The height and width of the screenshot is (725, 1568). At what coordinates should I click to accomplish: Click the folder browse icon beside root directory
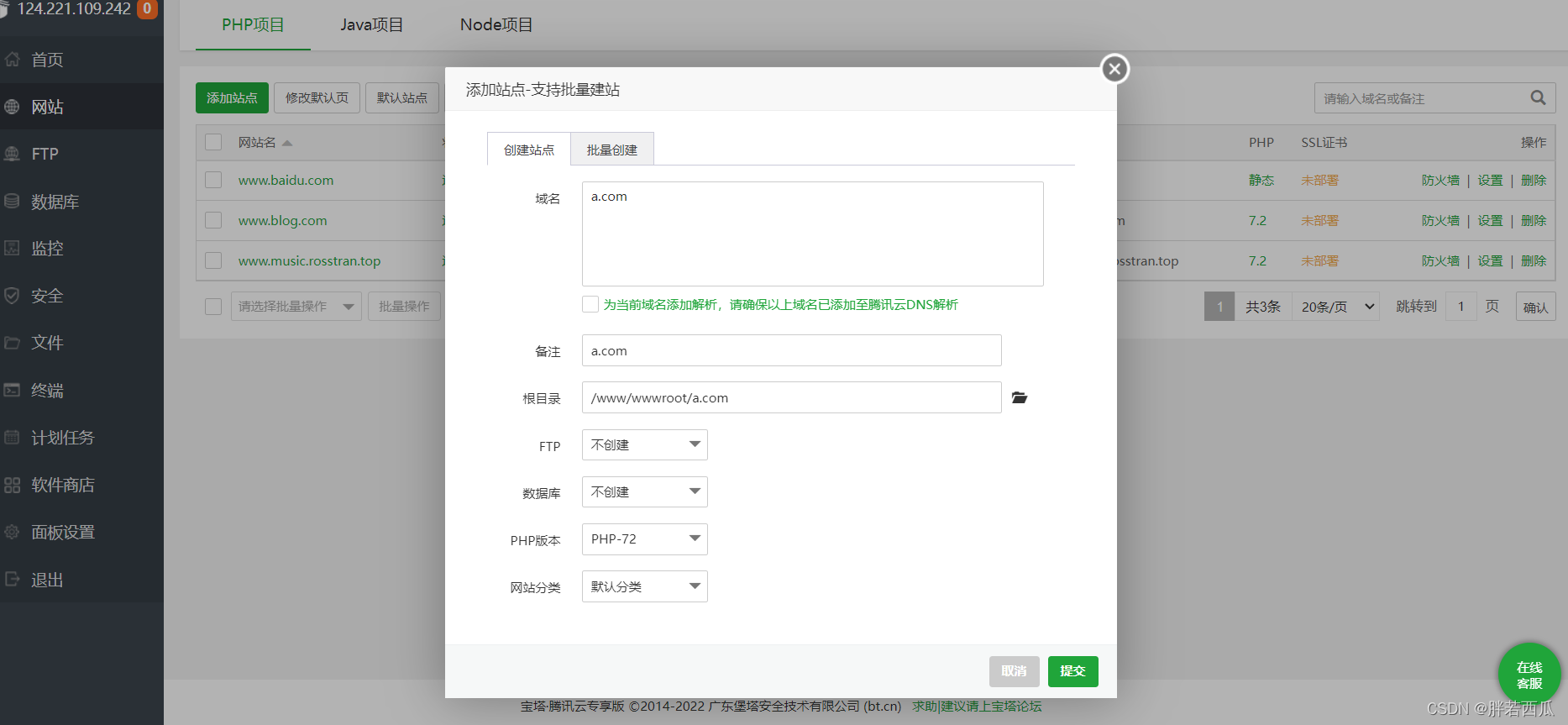point(1019,397)
